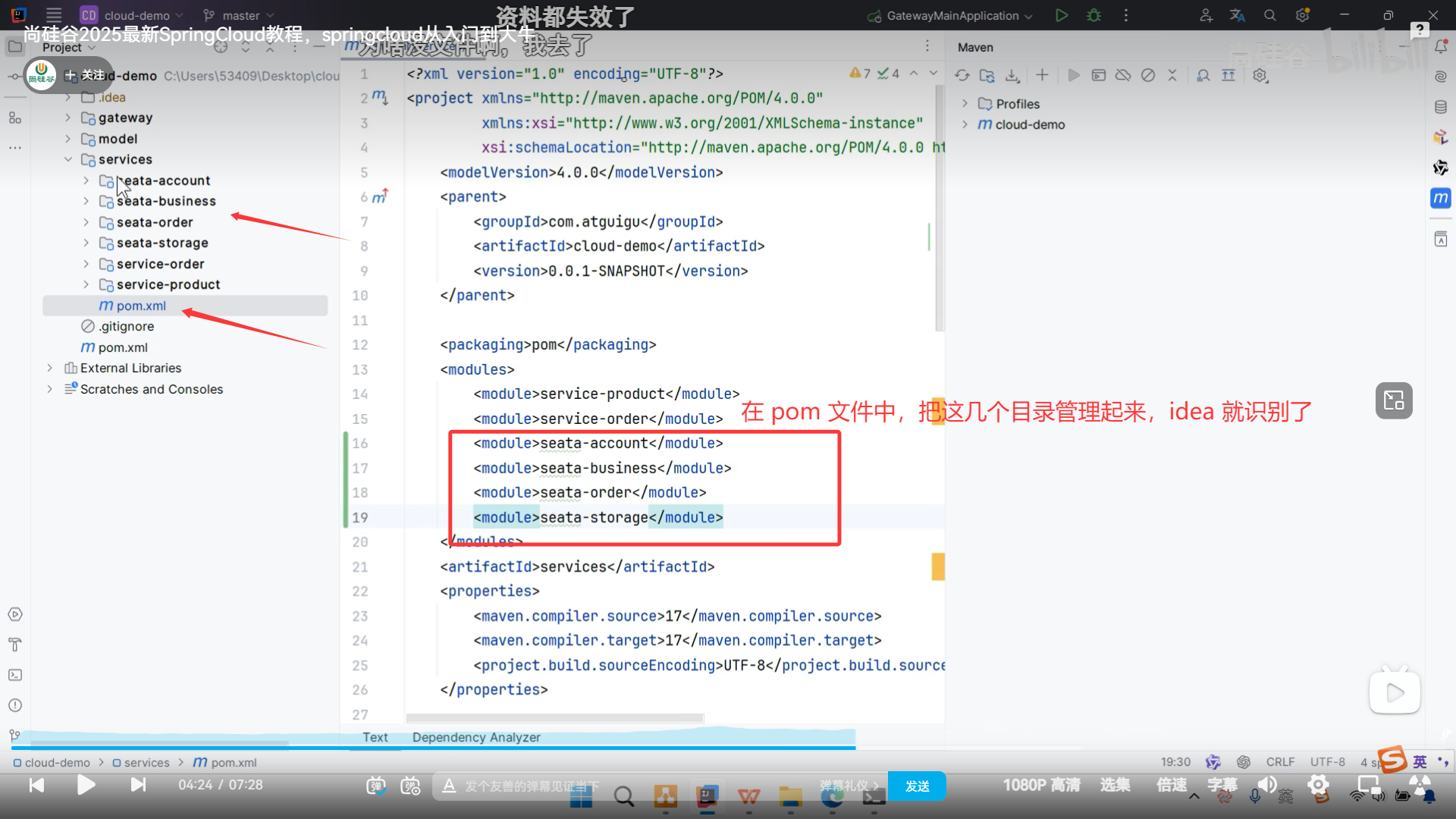Open the GatewayMainApplication run configuration dropdown
The image size is (1456, 819).
coord(959,15)
